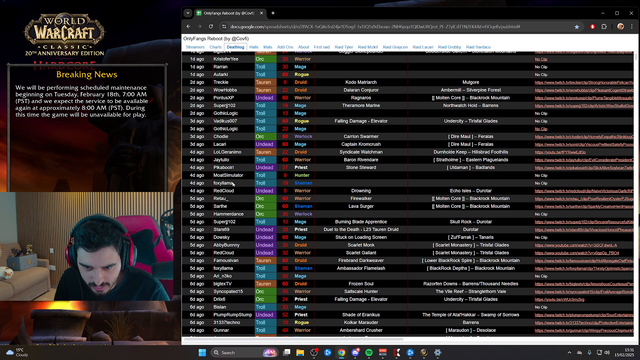This screenshot has width=640, height=360.
Task: Open Task View from taskbar
Action: coord(287,353)
